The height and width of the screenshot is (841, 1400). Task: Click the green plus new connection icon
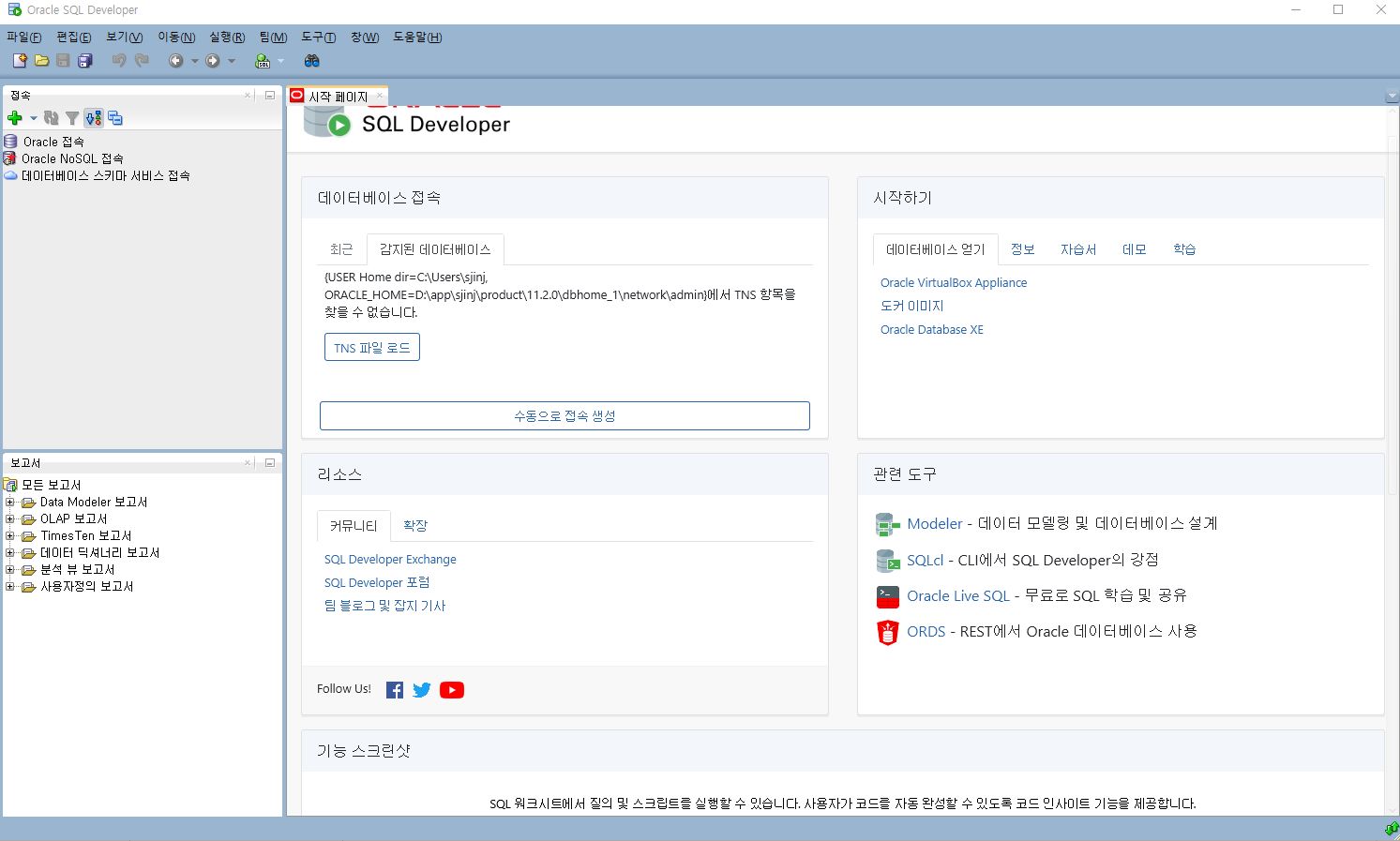(x=14, y=118)
